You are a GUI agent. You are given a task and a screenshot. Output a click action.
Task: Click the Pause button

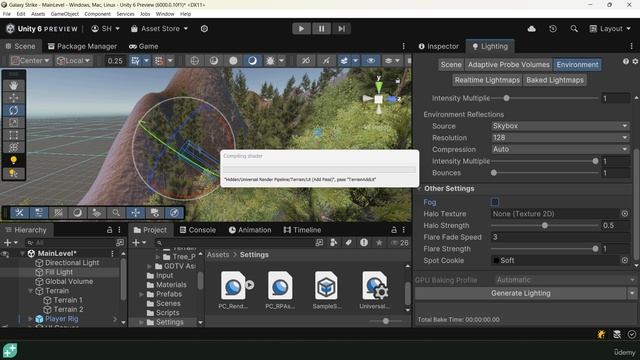pyautogui.click(x=321, y=29)
